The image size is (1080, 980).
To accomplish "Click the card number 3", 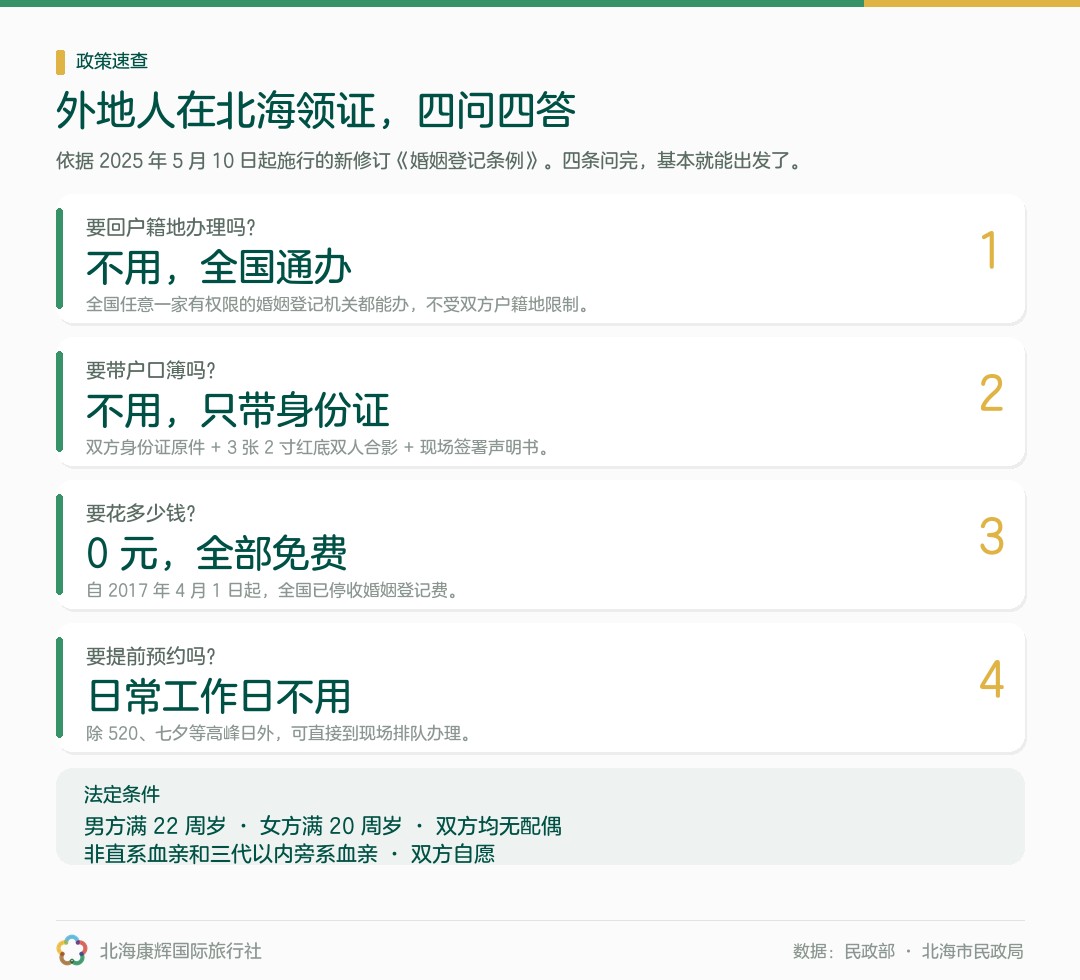I will coord(991,536).
